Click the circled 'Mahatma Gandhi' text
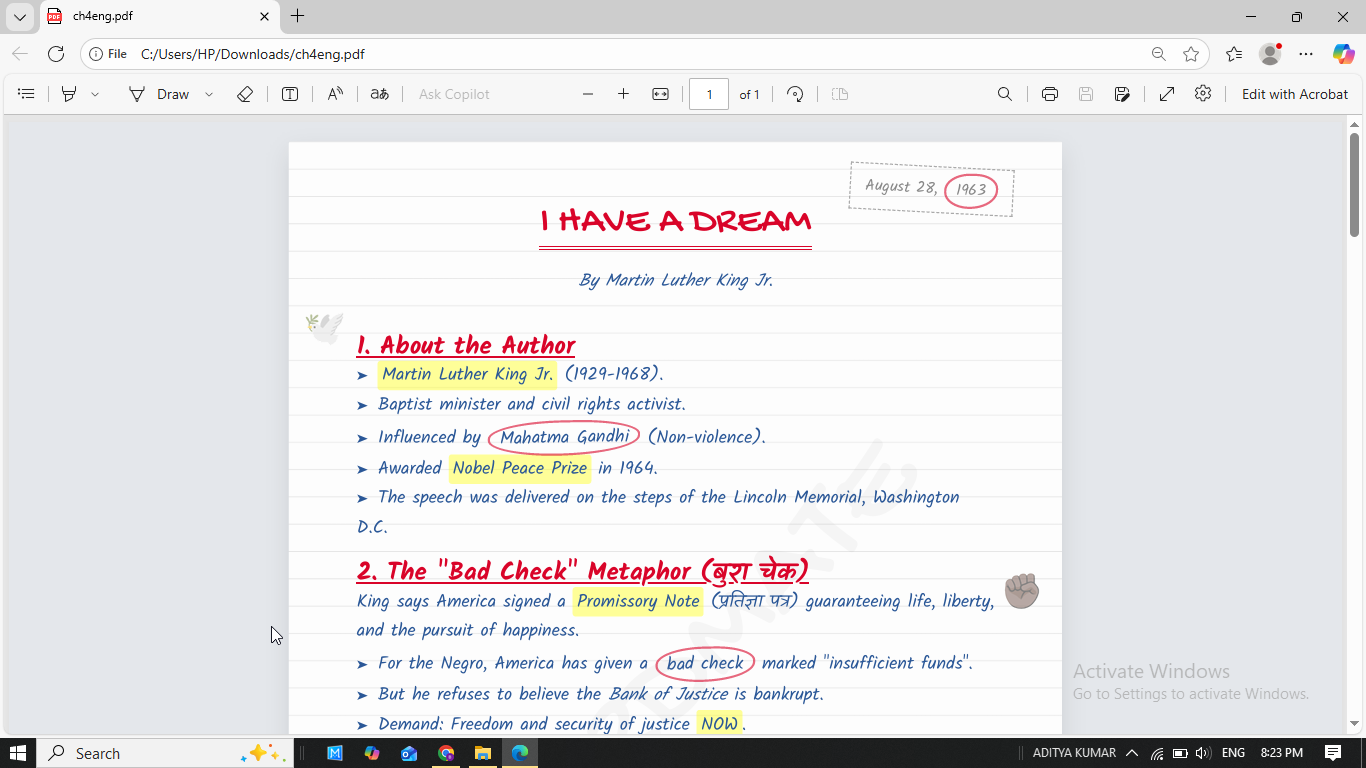 [x=564, y=437]
